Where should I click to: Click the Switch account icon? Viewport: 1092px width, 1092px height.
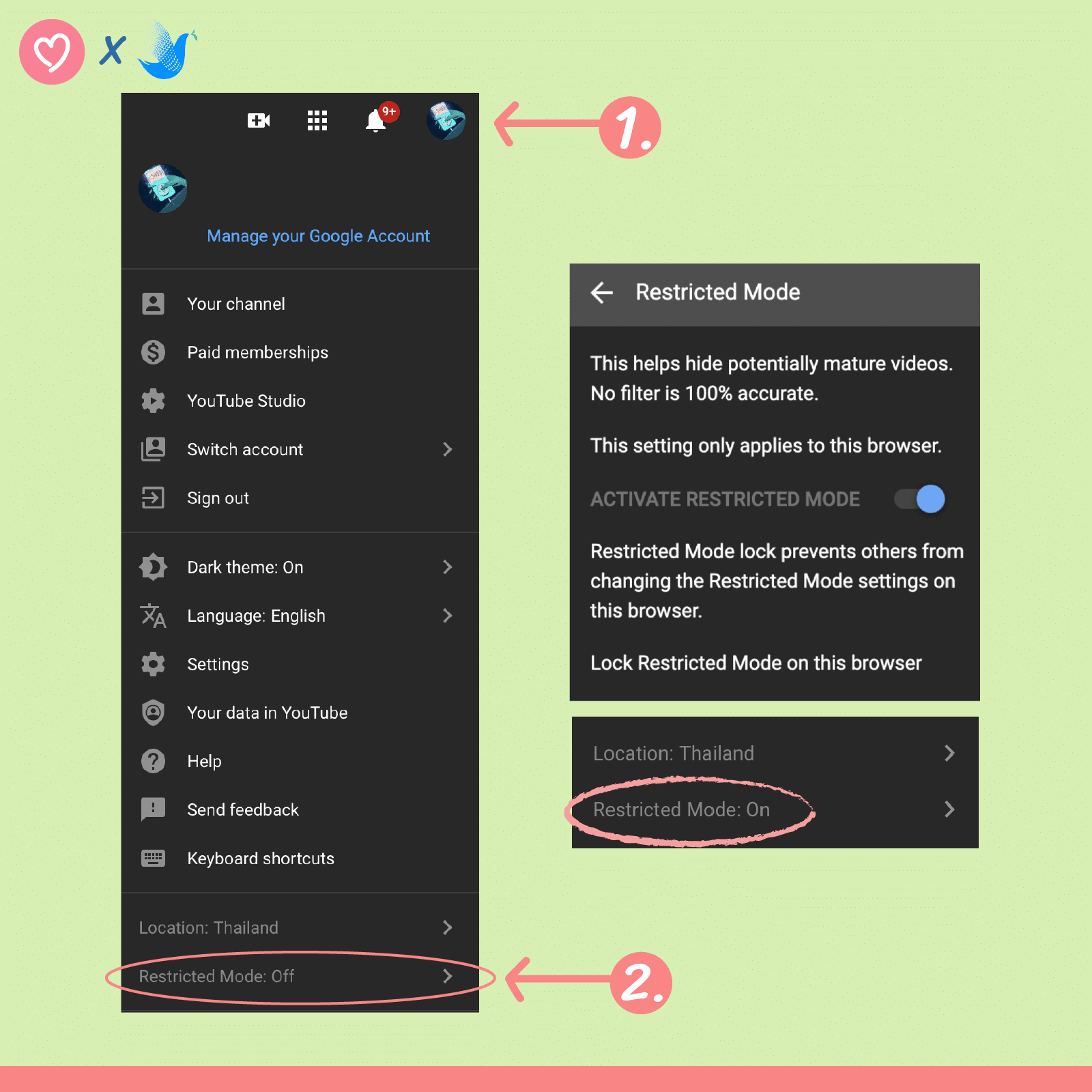coord(153,449)
